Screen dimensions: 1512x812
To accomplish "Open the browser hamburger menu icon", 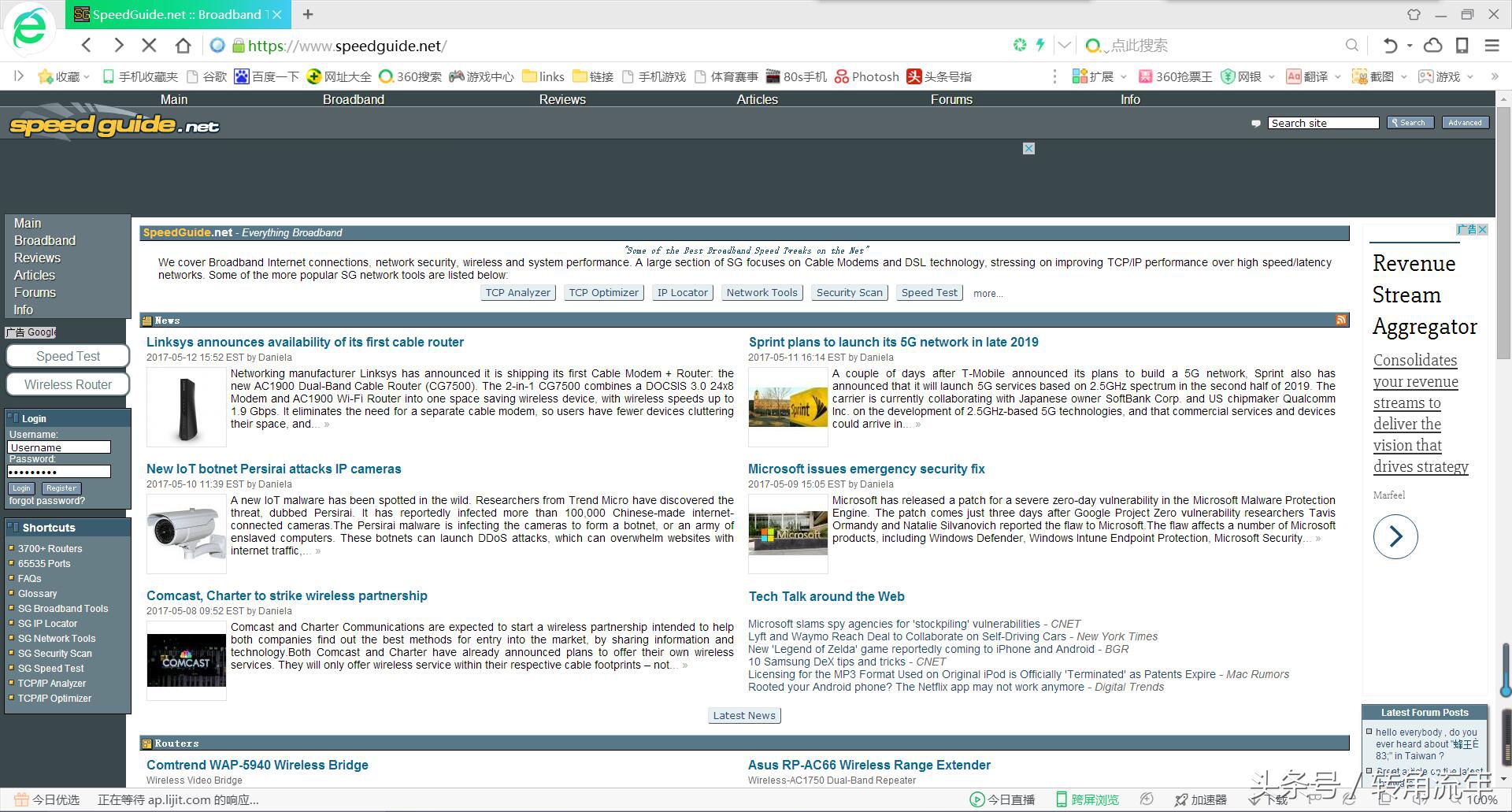I will (x=1492, y=46).
